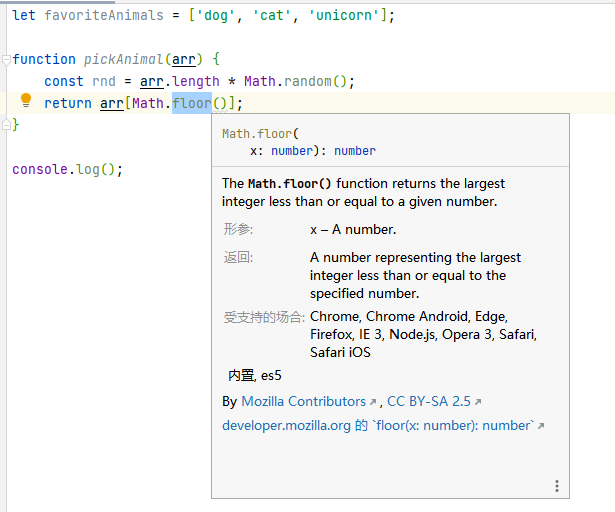Click the fold end marker beside closing brace
The image size is (615, 512).
pyautogui.click(x=6, y=124)
